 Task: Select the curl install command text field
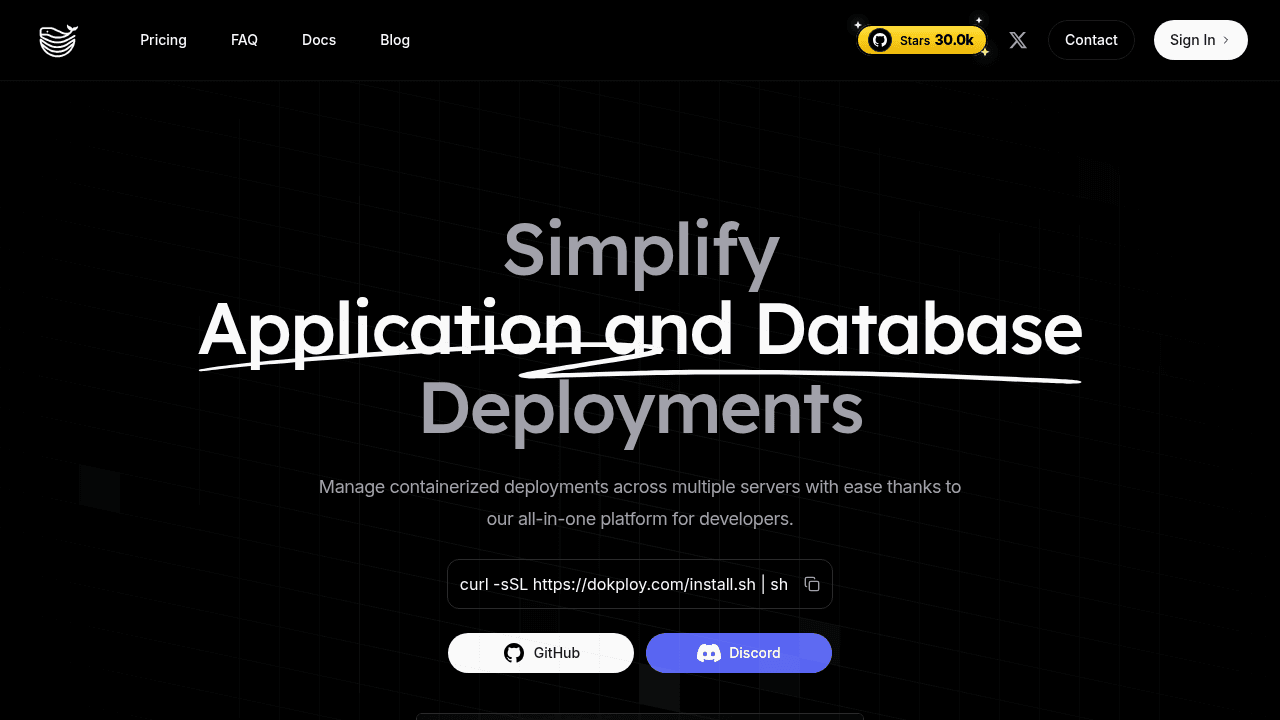622,584
